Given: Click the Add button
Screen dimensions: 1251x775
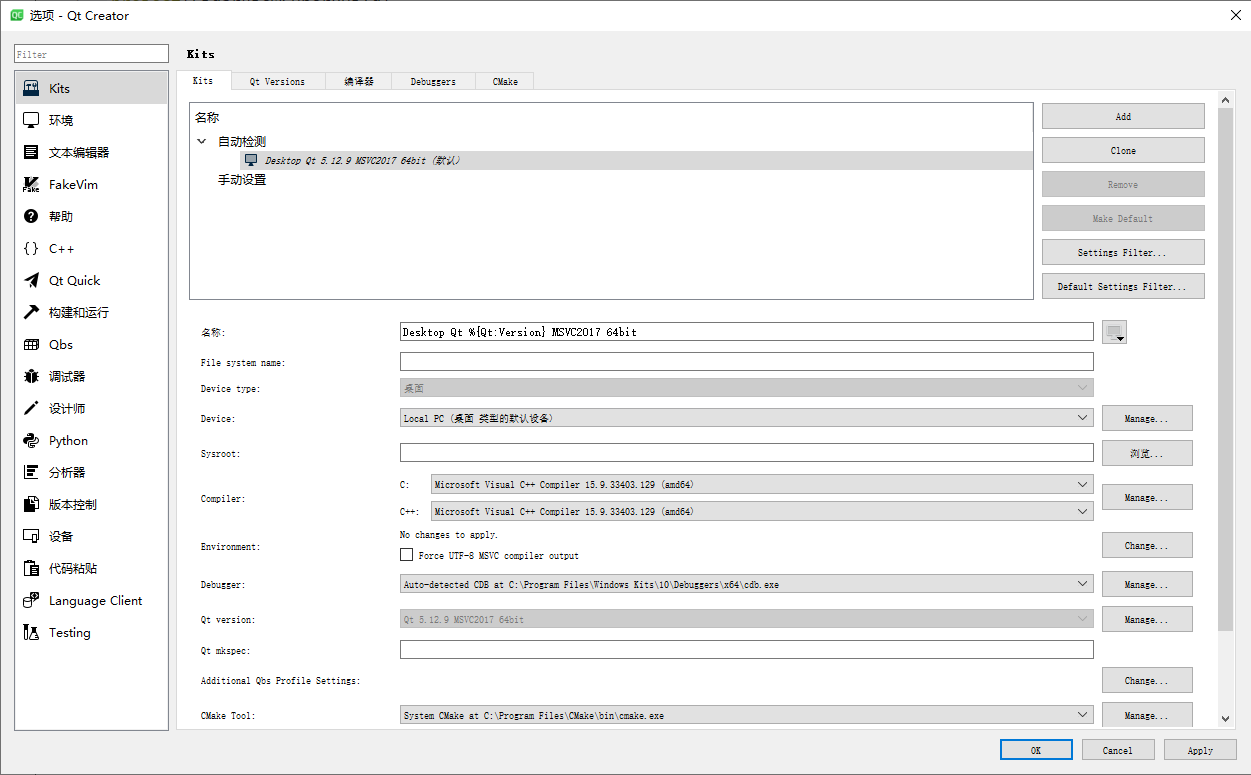Looking at the screenshot, I should (1123, 116).
